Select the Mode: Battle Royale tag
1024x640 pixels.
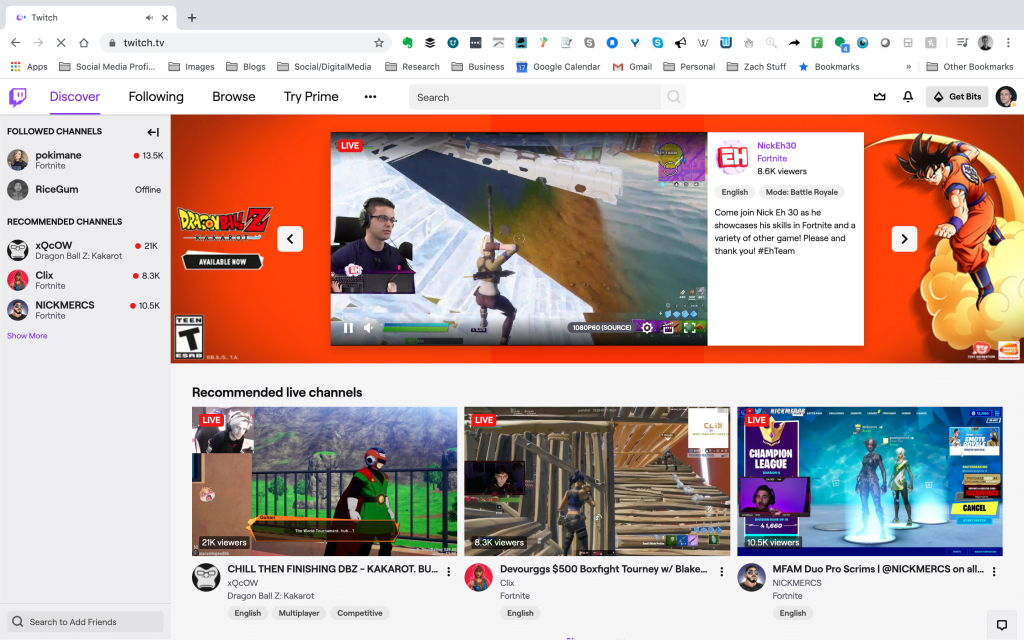click(801, 192)
